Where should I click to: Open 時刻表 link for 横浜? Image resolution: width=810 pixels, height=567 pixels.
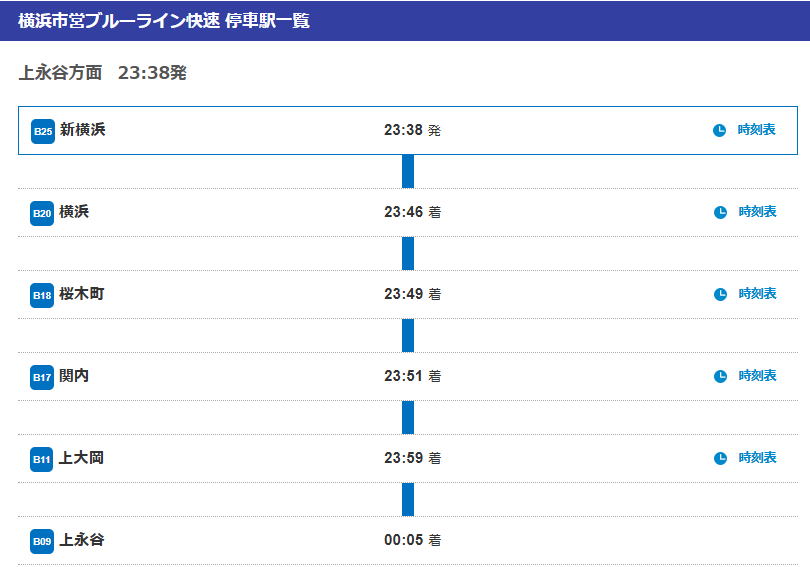pos(757,212)
